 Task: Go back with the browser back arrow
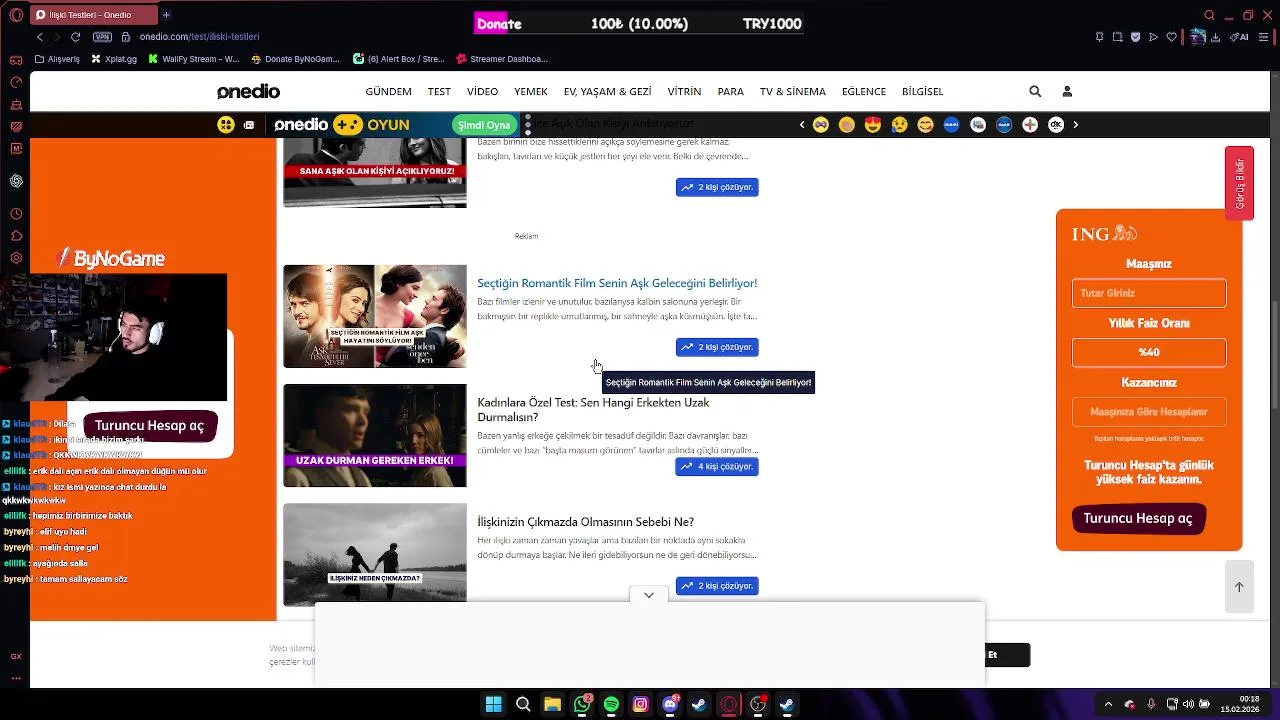click(40, 37)
